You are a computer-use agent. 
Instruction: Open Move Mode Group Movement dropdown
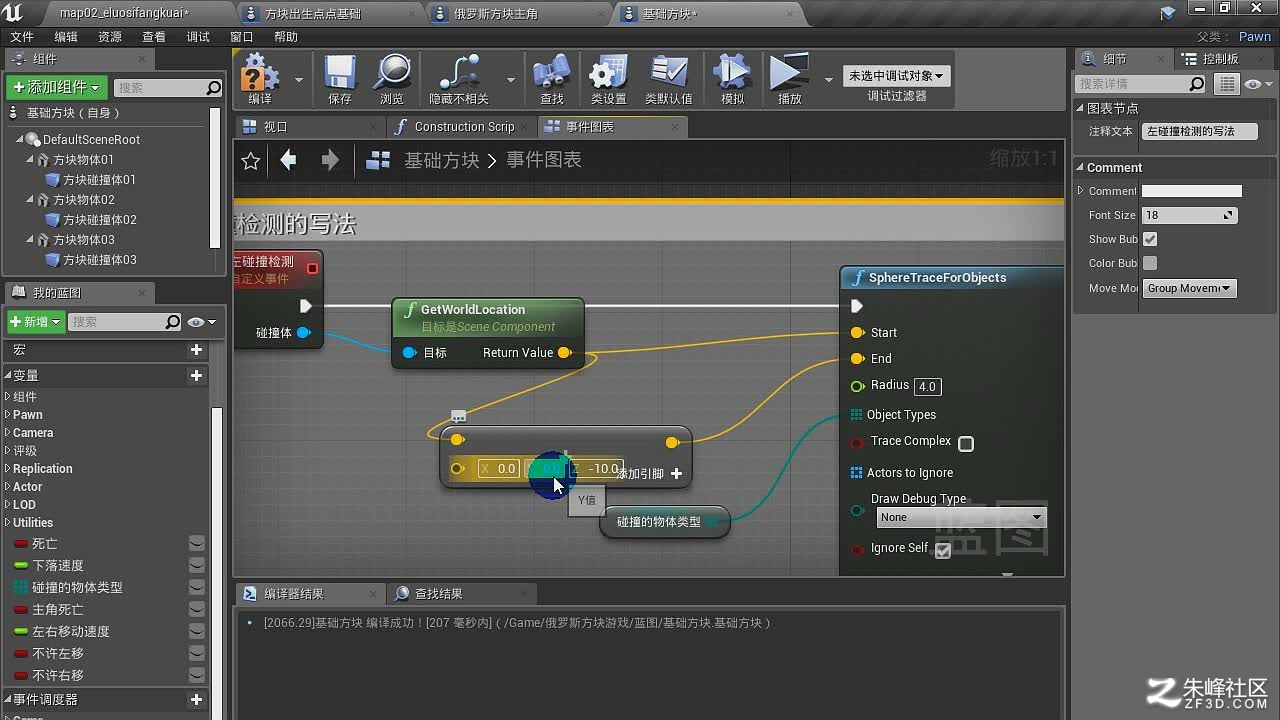pyautogui.click(x=1189, y=288)
